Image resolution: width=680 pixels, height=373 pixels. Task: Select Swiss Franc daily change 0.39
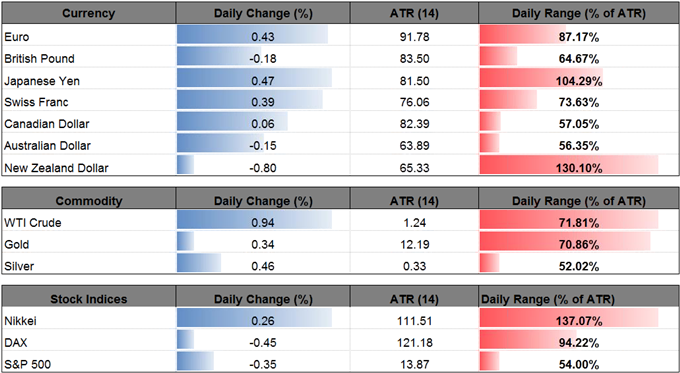click(x=263, y=102)
